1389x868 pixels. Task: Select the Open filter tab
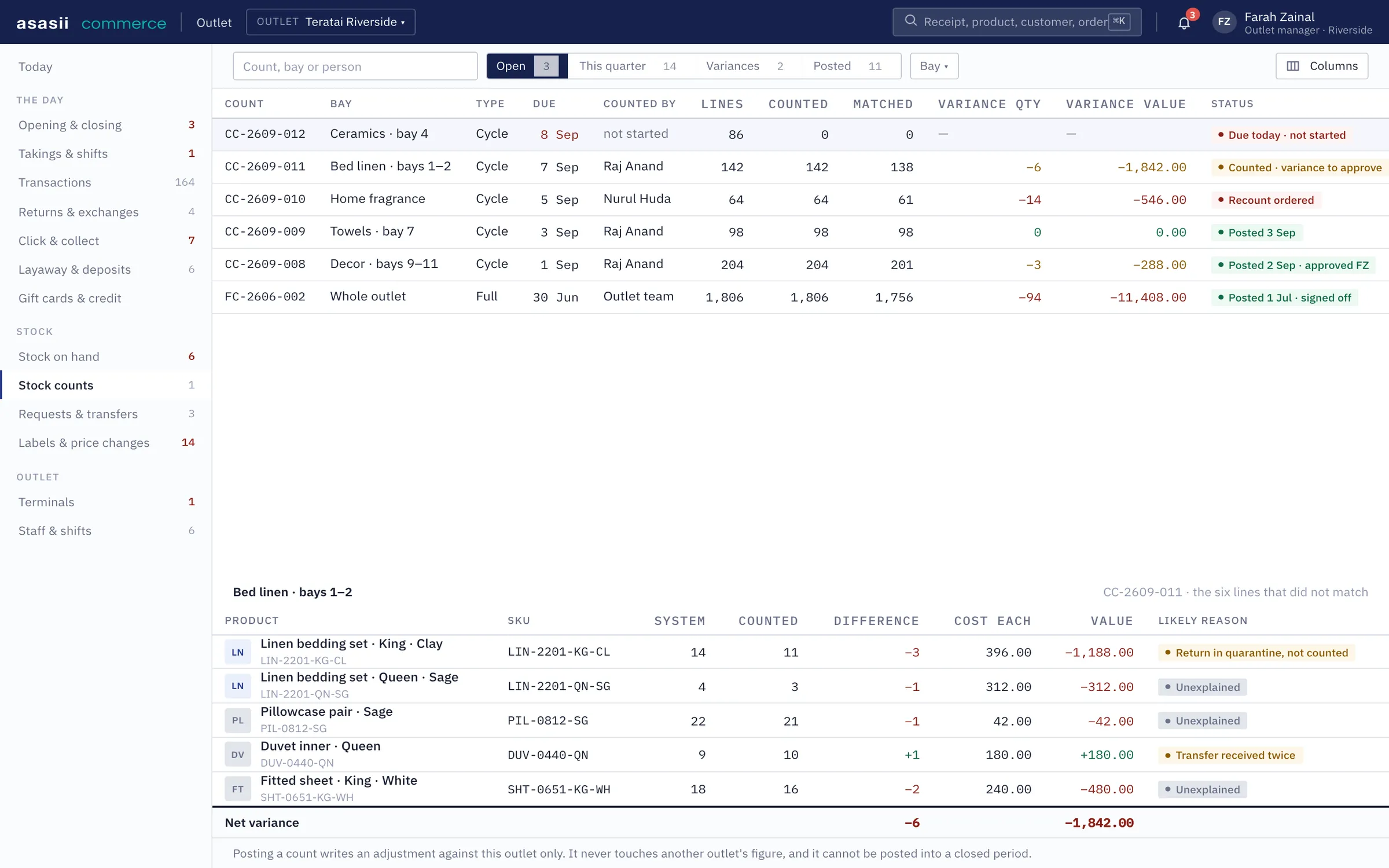click(527, 66)
